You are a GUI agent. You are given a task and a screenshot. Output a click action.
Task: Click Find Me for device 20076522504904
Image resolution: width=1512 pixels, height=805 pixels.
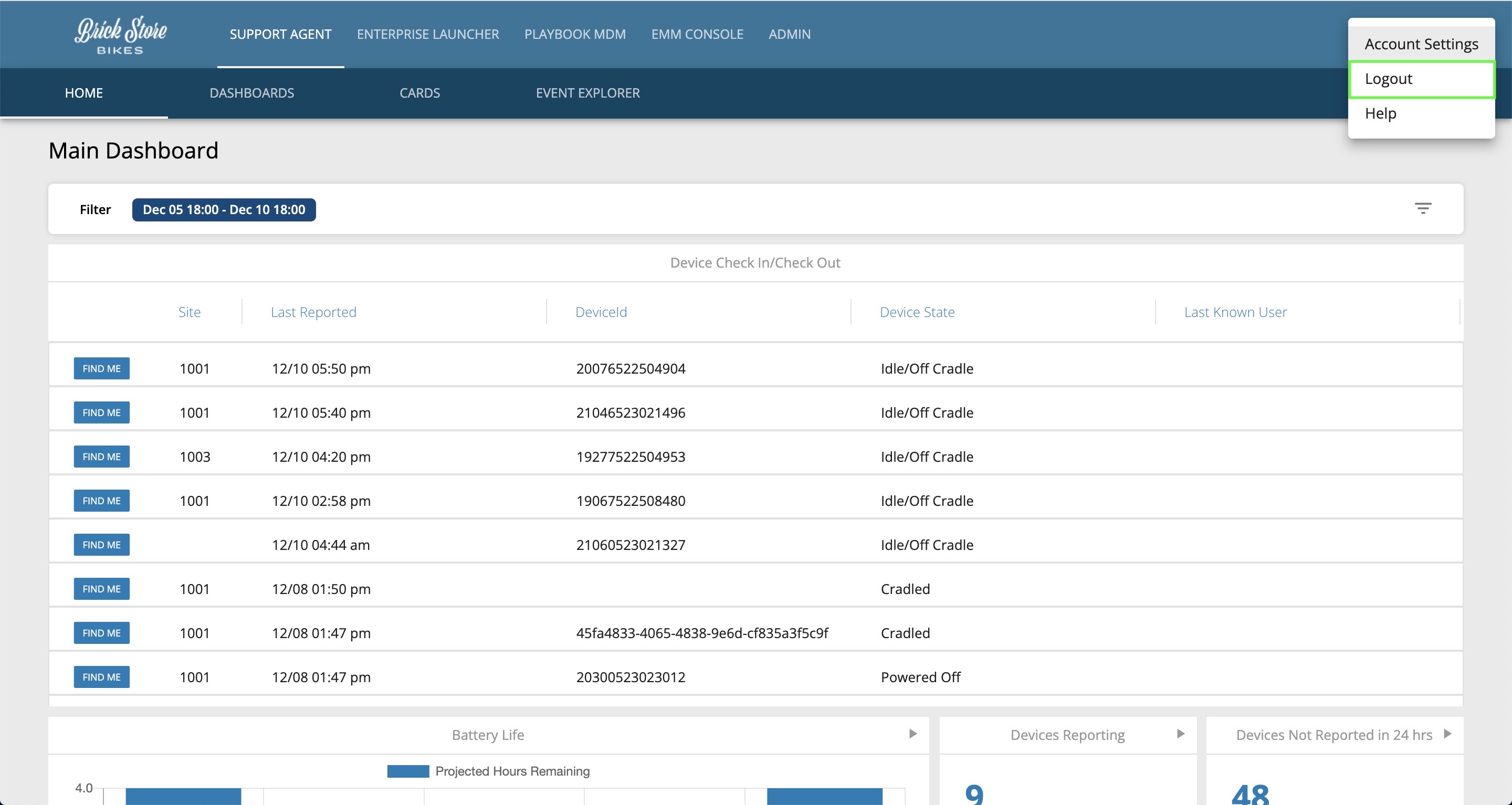pos(101,368)
